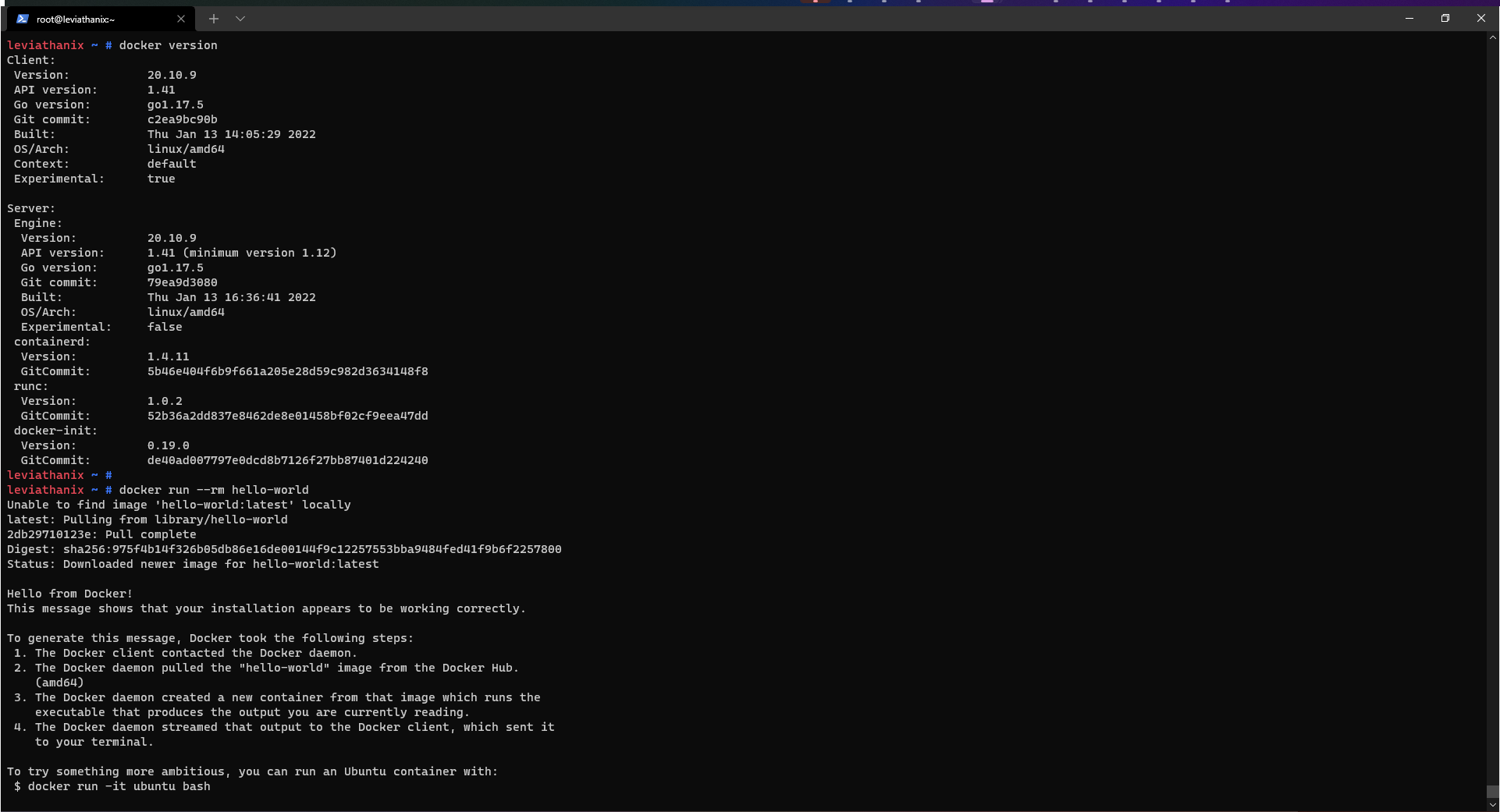Open a new terminal tab with the plus icon
This screenshot has height=812, width=1500.
pyautogui.click(x=213, y=18)
